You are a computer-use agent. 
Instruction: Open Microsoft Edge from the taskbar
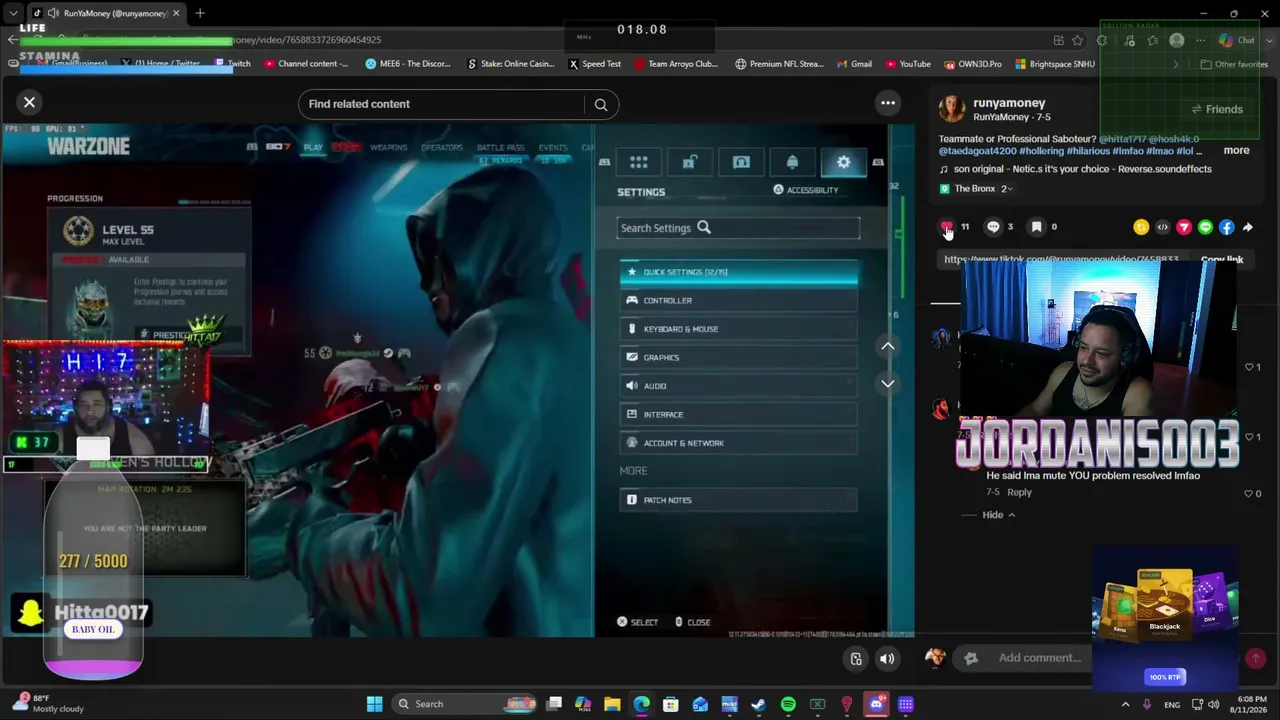click(x=641, y=704)
